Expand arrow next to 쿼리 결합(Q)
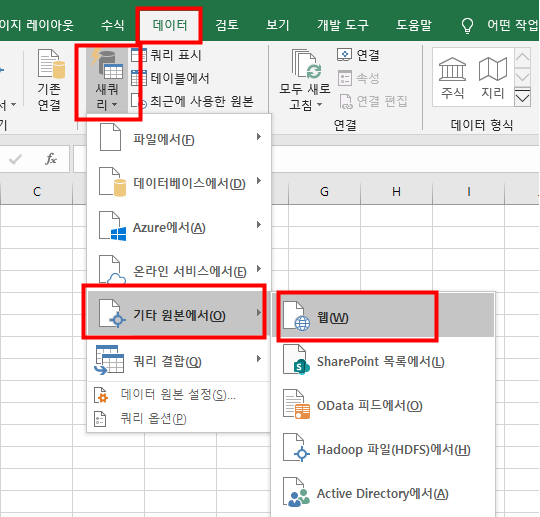Screen dimensions: 540x517 pyautogui.click(x=259, y=359)
